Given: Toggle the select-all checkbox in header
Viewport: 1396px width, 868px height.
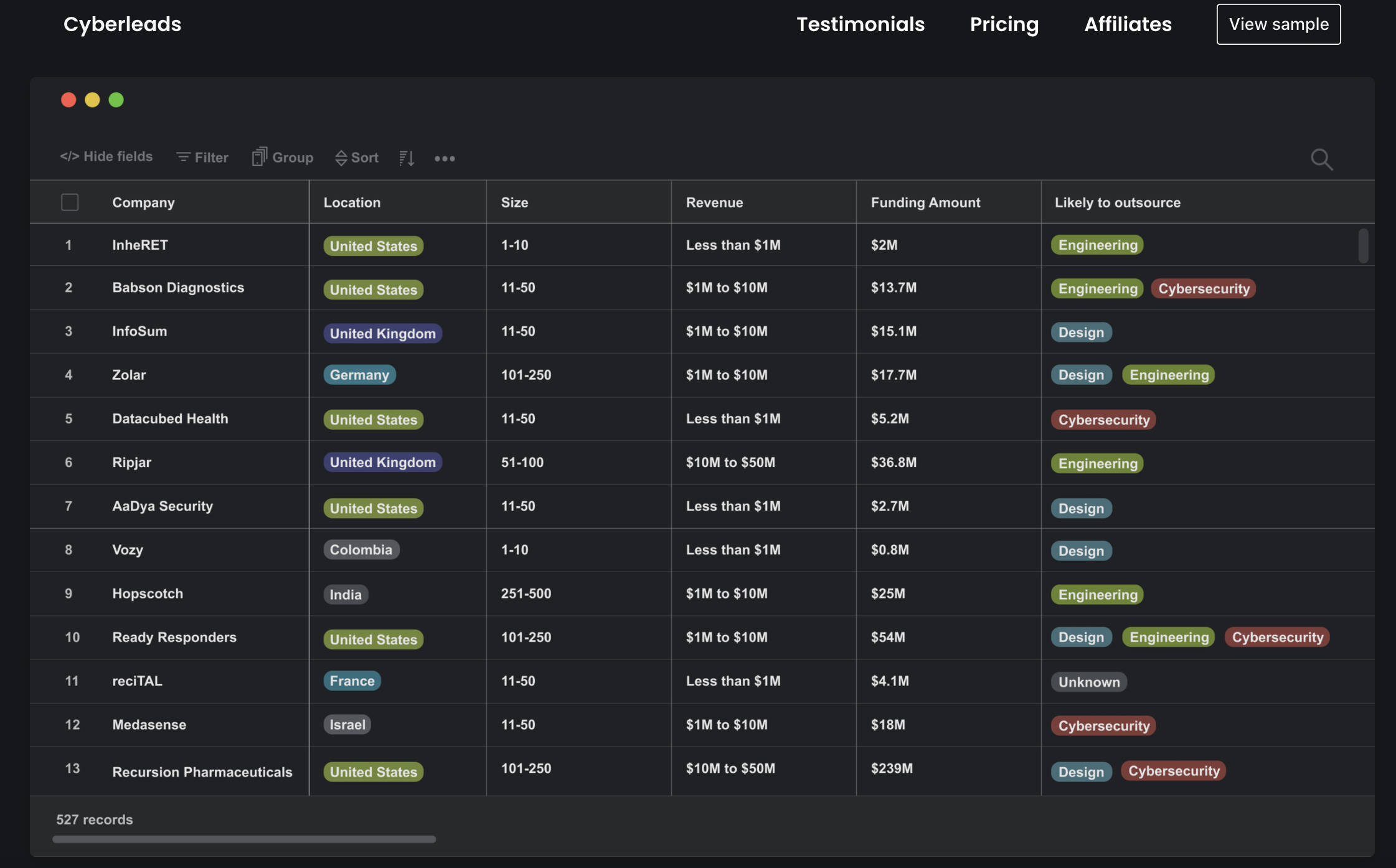Looking at the screenshot, I should coord(70,202).
